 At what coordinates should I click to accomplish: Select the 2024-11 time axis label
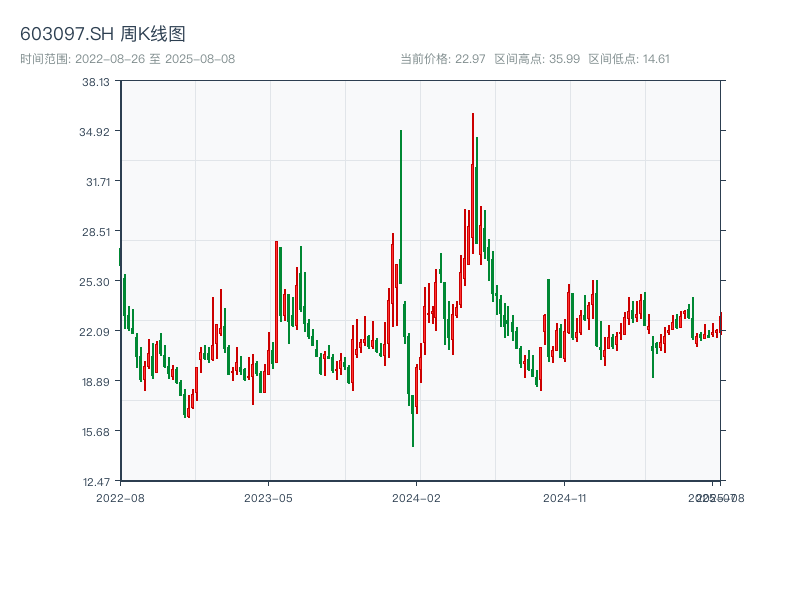[x=564, y=497]
